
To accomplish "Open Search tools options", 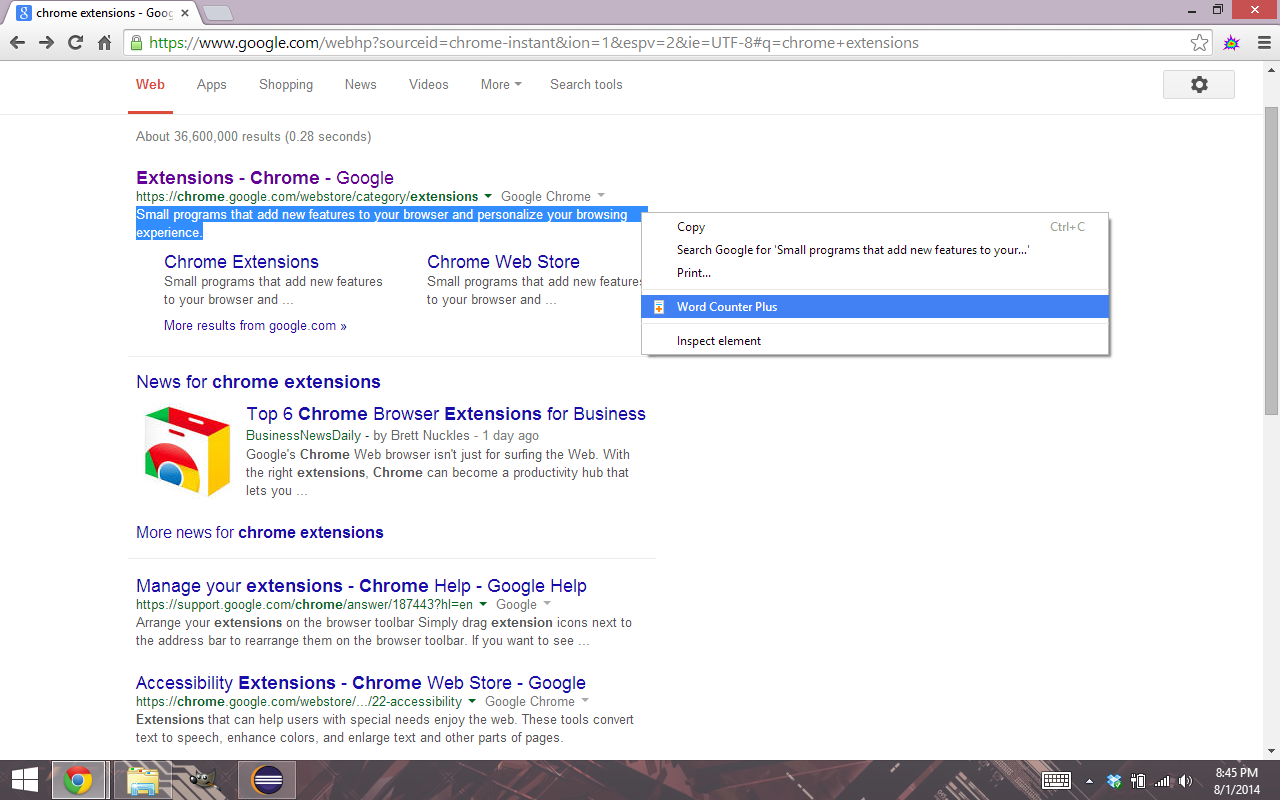I will tap(586, 85).
